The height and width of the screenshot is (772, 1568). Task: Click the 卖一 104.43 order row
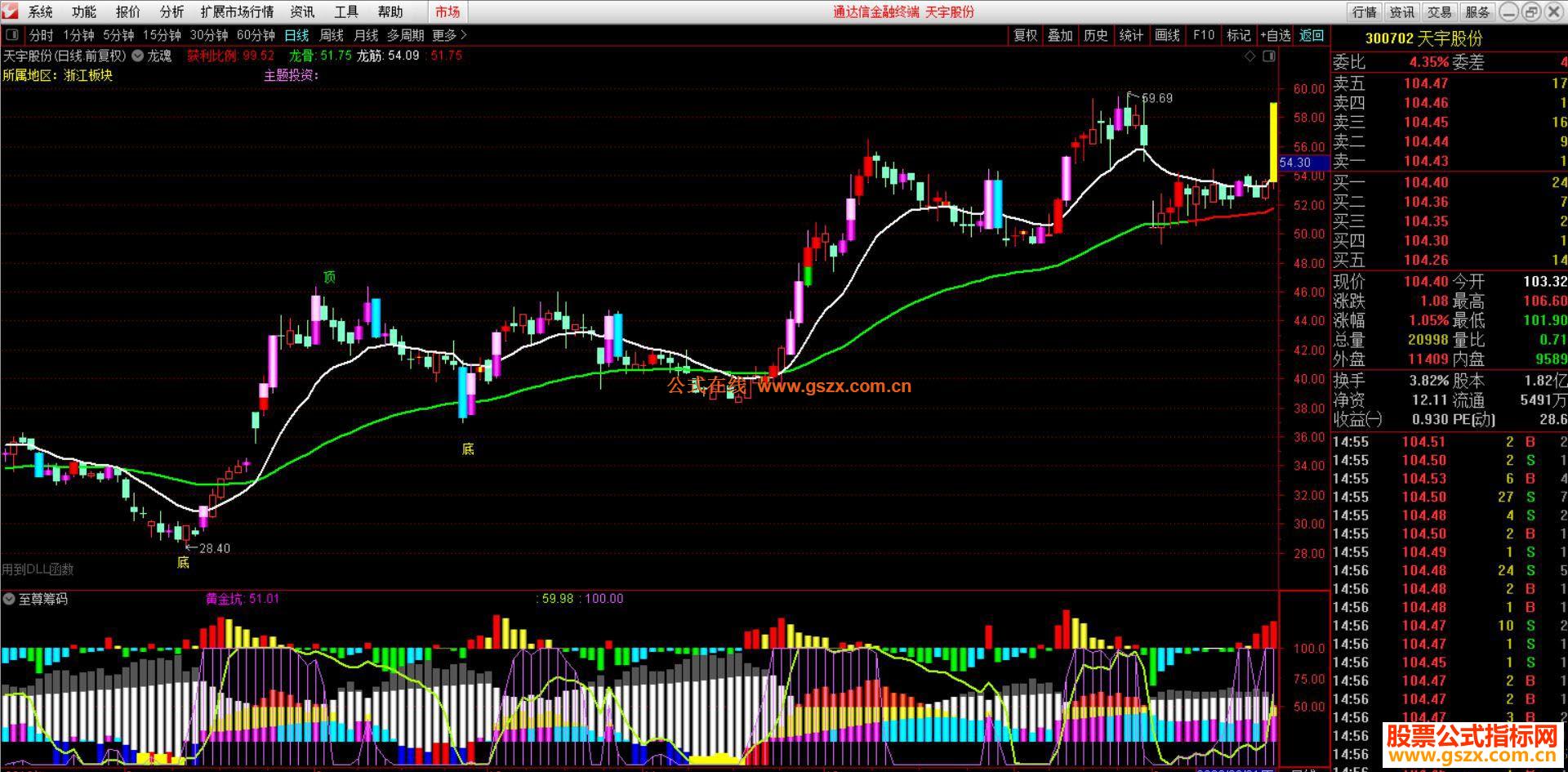click(1450, 161)
